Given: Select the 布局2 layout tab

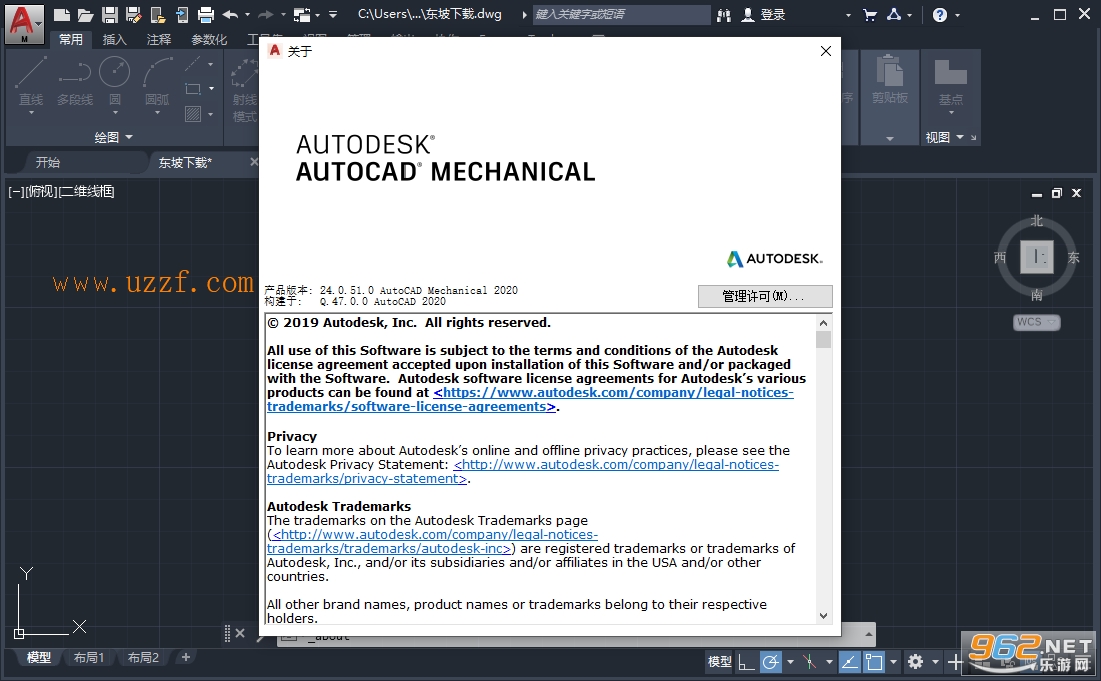Looking at the screenshot, I should [x=143, y=657].
